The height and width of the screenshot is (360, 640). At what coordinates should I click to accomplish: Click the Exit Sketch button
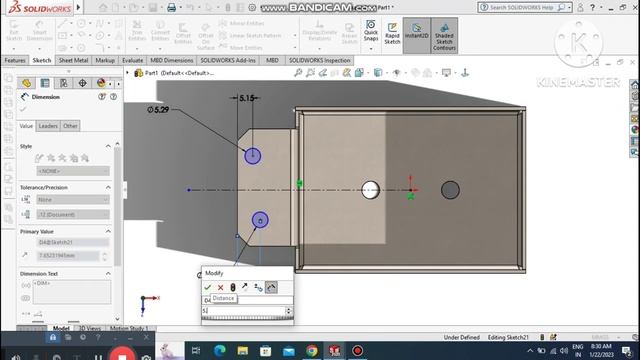pyautogui.click(x=13, y=31)
